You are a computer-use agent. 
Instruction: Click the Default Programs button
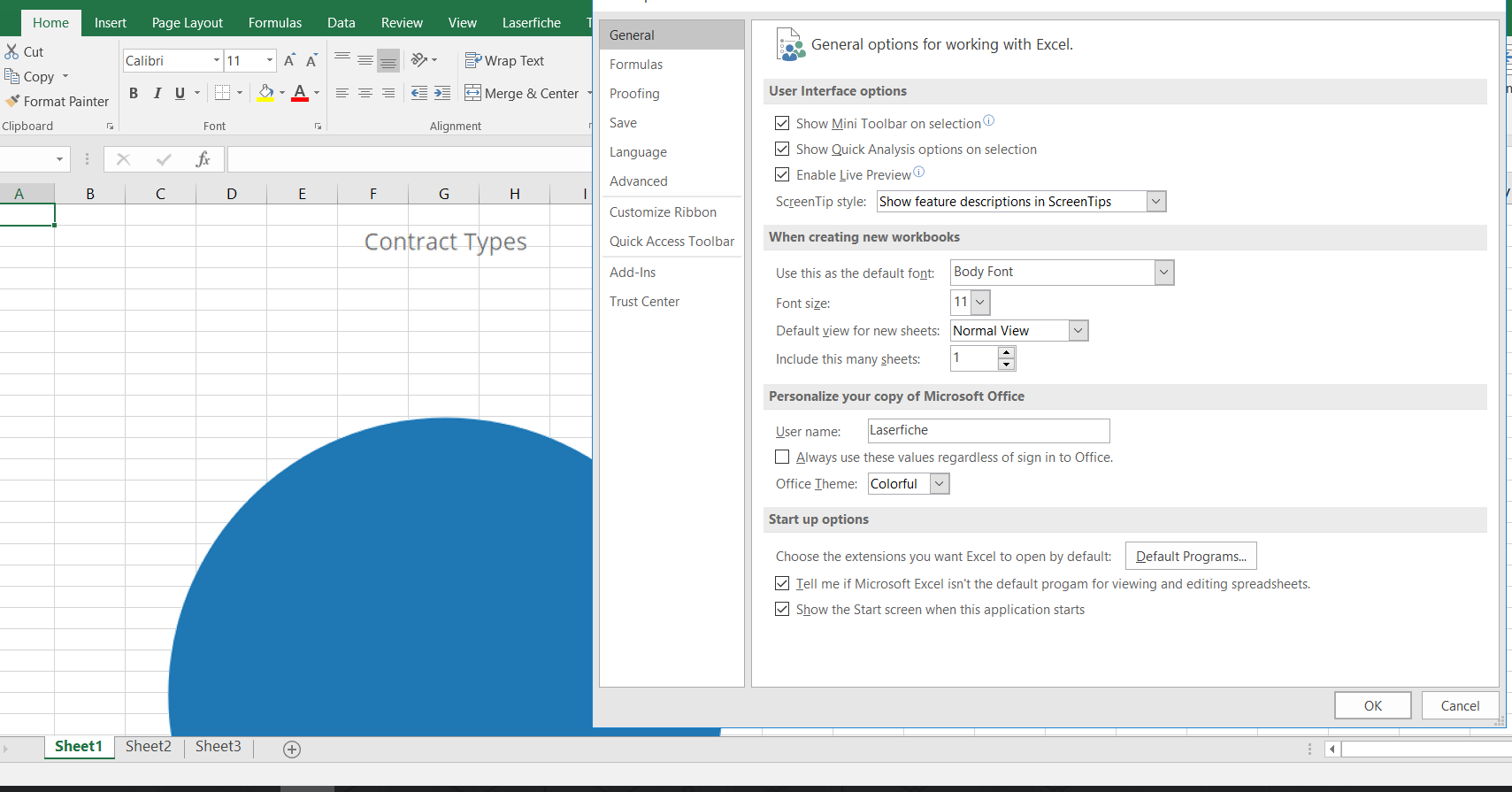click(x=1191, y=557)
